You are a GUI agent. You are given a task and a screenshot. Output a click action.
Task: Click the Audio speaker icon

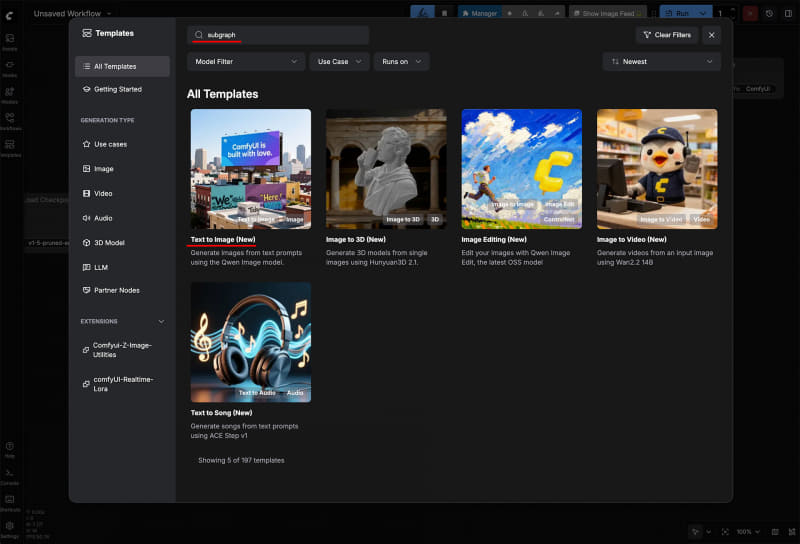[86, 218]
